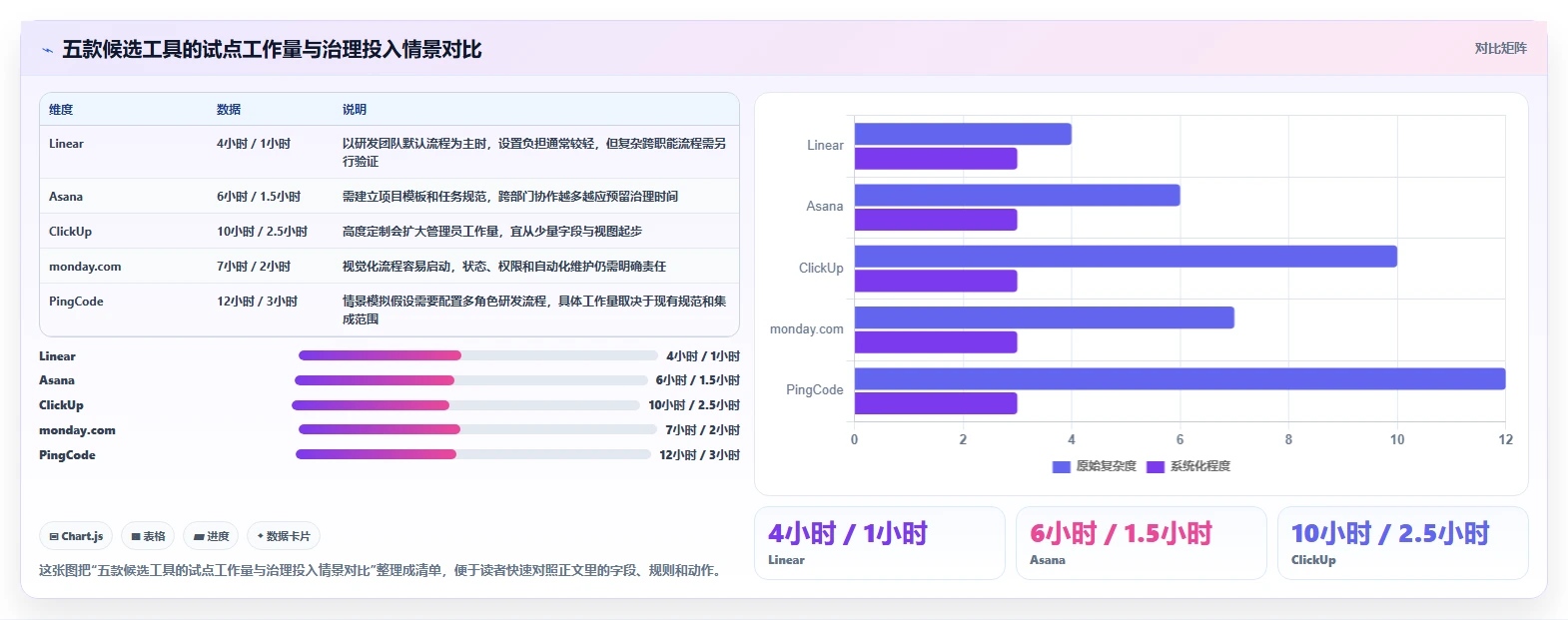
Task: Click the monday.com cell in the table
Action: pos(85,267)
